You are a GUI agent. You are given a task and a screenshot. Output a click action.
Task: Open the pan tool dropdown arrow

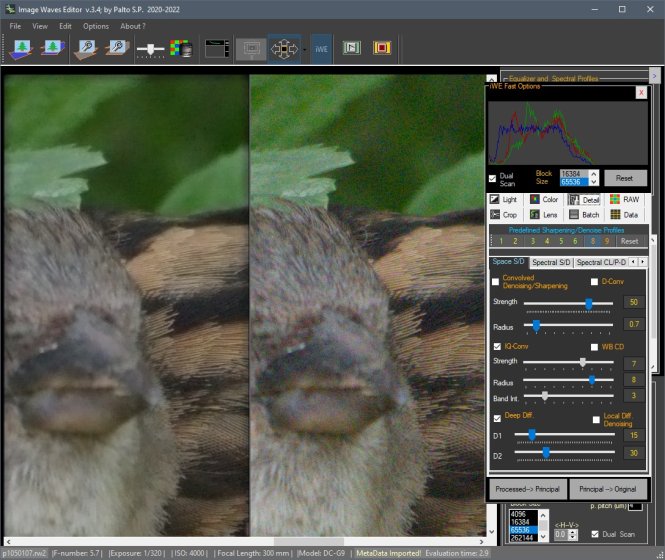pos(305,50)
